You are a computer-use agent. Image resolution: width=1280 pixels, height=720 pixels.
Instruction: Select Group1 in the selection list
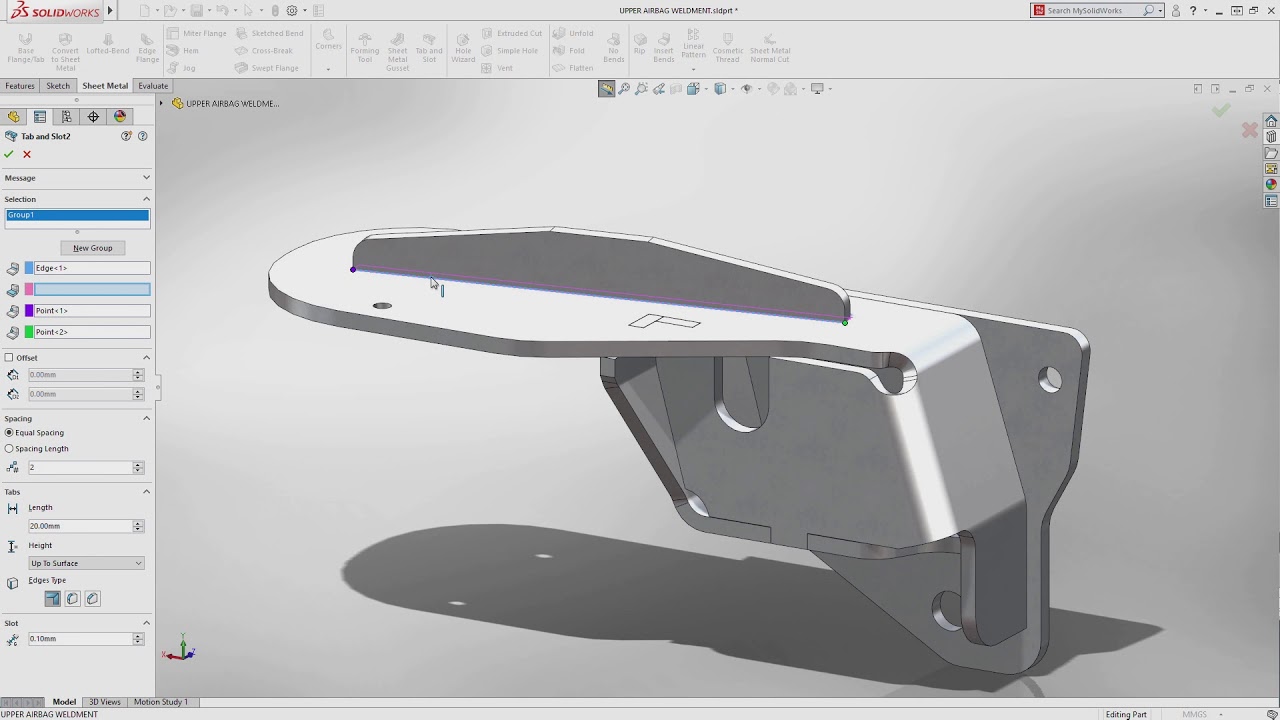point(77,215)
